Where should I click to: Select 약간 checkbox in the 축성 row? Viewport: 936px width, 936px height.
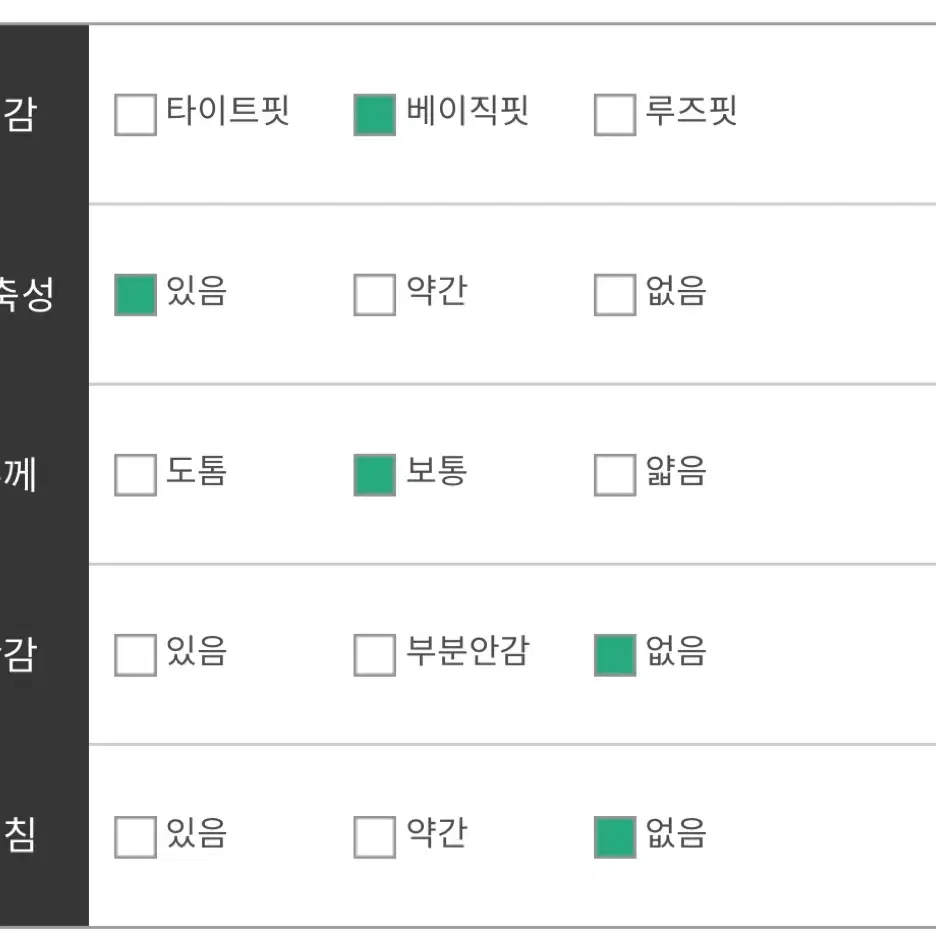tap(375, 295)
